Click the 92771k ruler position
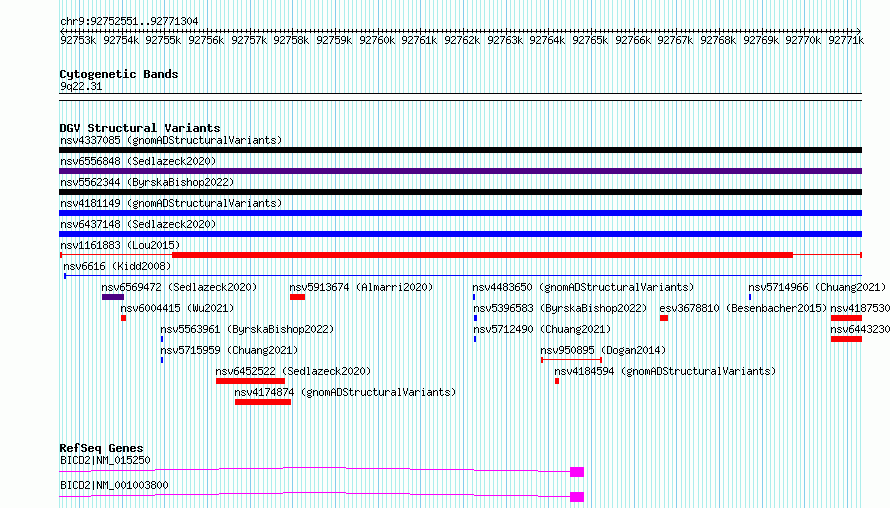Viewport: 890px width, 508px height. click(x=846, y=40)
